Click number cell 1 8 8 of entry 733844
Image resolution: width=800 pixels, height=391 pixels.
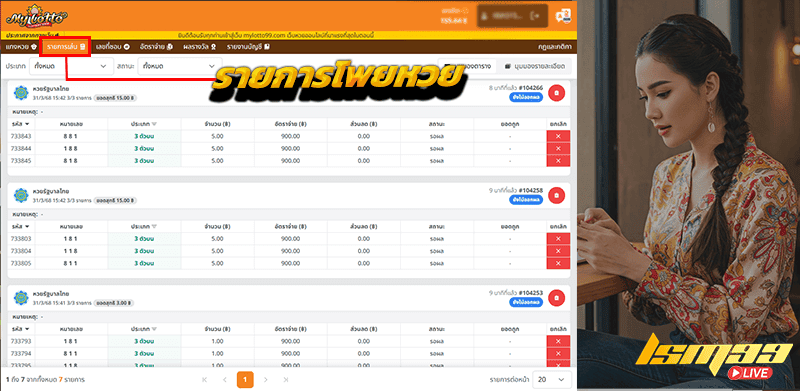[x=71, y=149]
